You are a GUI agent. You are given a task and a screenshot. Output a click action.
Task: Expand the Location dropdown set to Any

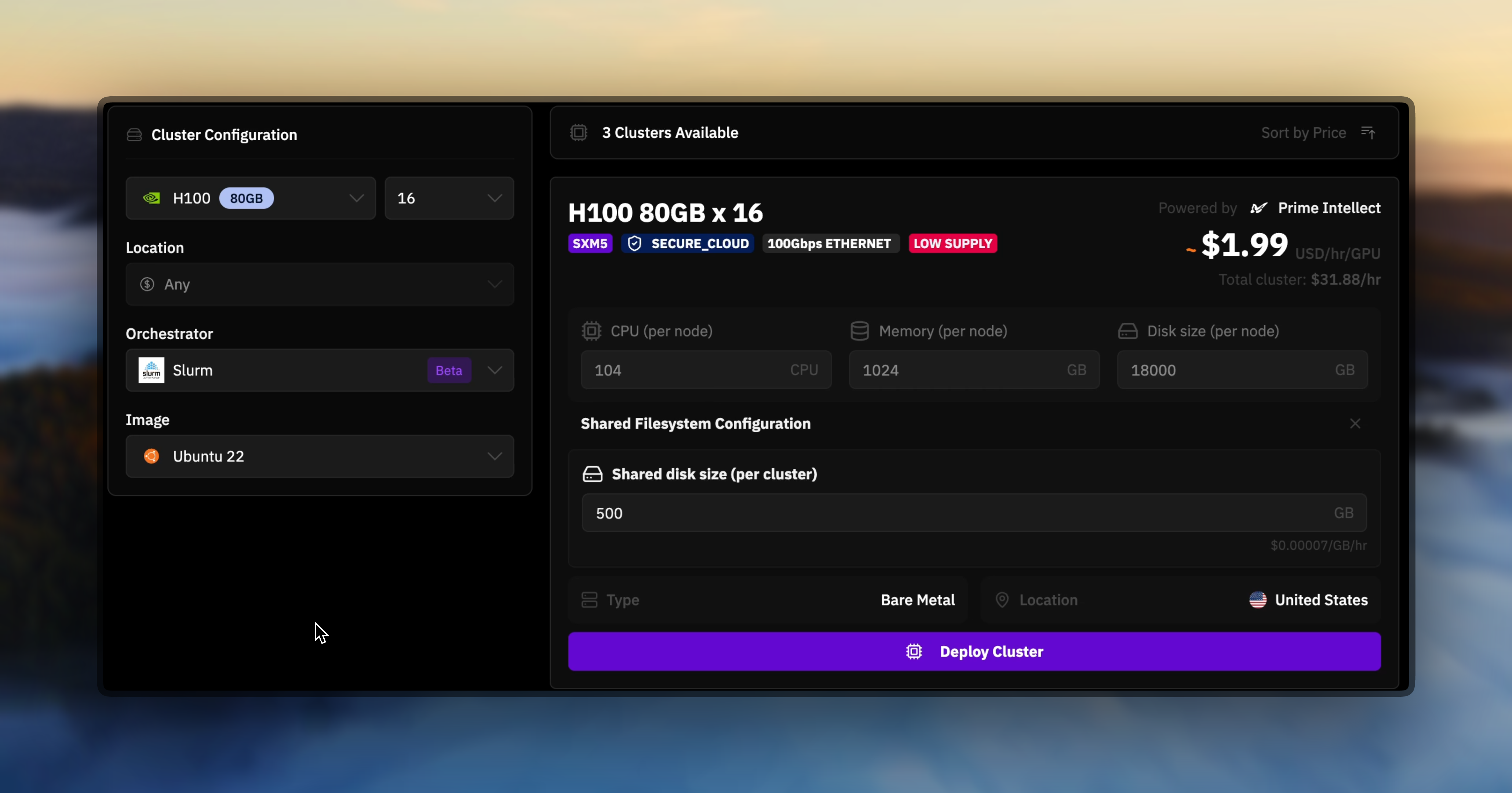click(x=320, y=284)
